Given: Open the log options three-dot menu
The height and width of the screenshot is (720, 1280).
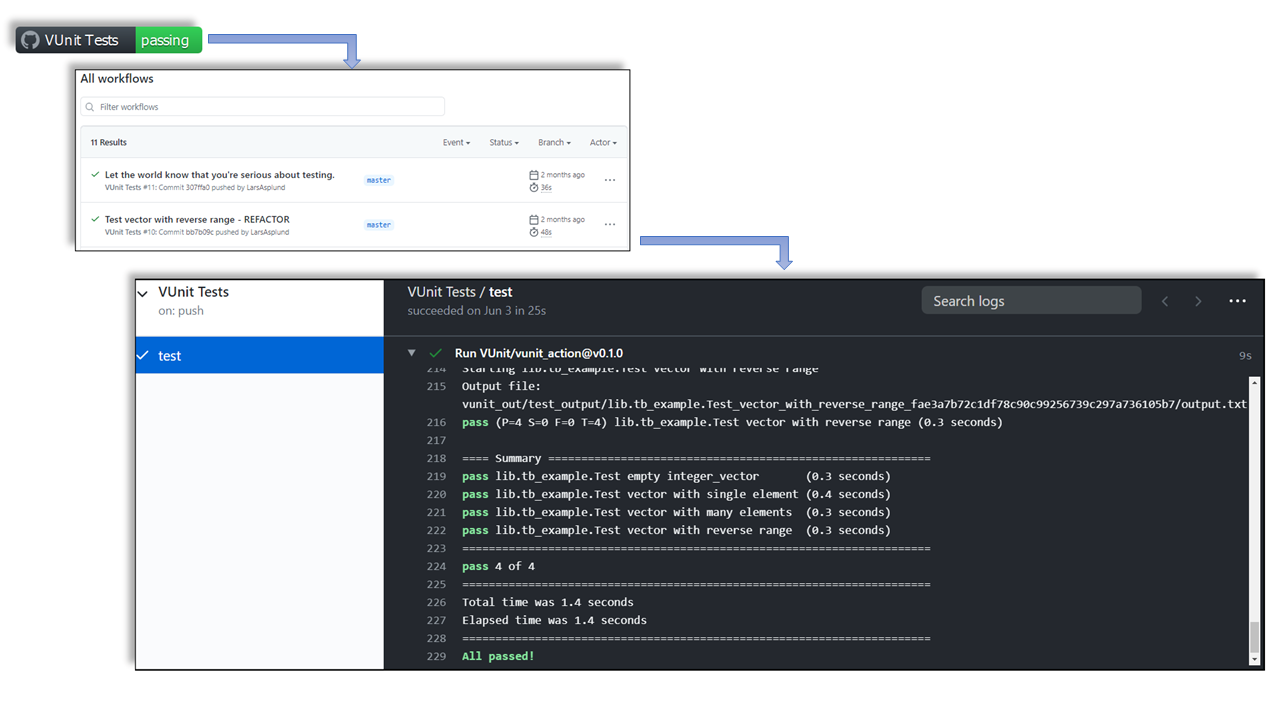Looking at the screenshot, I should (x=1237, y=301).
